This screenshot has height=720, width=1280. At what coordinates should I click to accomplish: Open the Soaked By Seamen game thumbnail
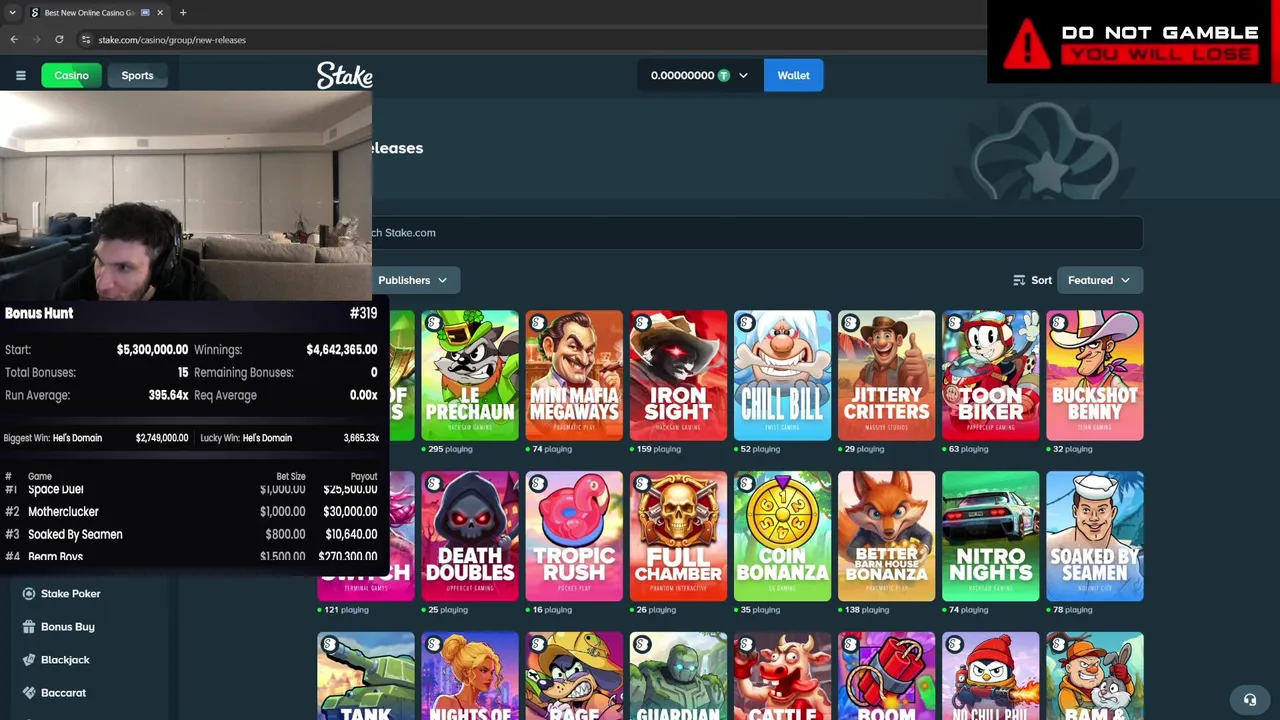pos(1094,536)
